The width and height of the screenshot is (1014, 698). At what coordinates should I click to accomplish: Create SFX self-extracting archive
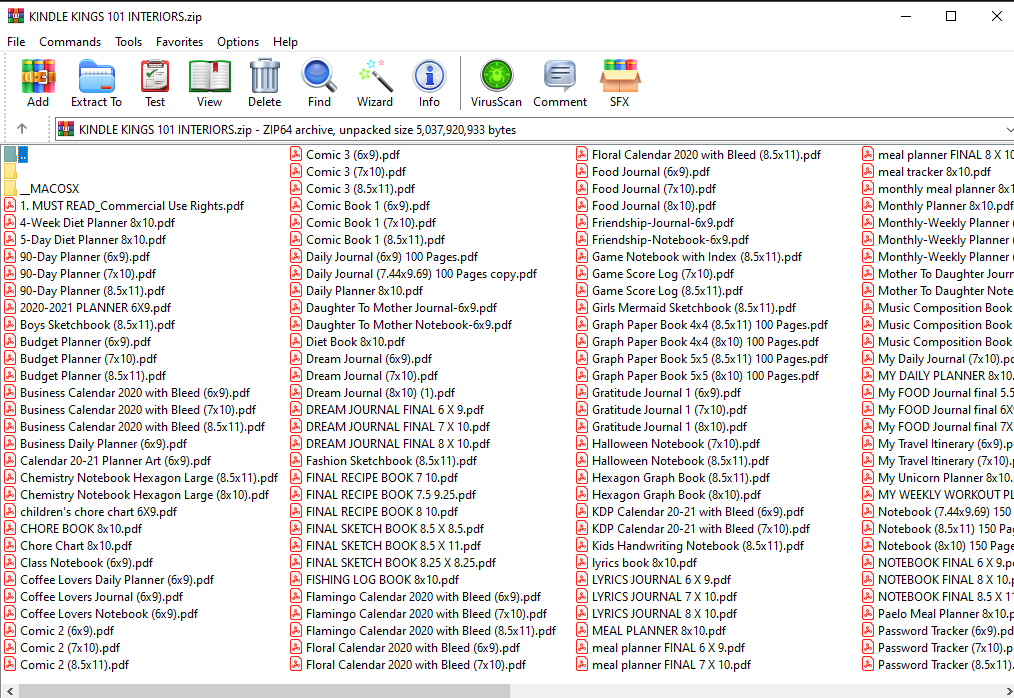(x=620, y=83)
